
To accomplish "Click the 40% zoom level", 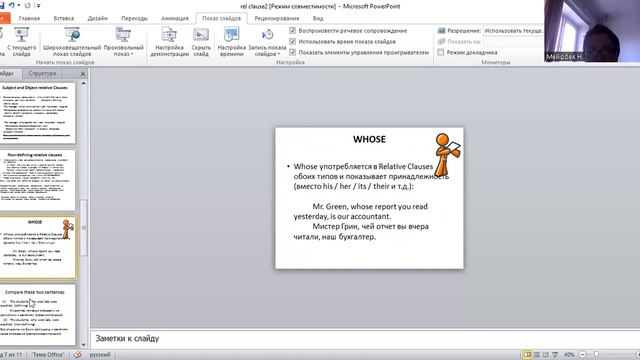I will (569, 355).
